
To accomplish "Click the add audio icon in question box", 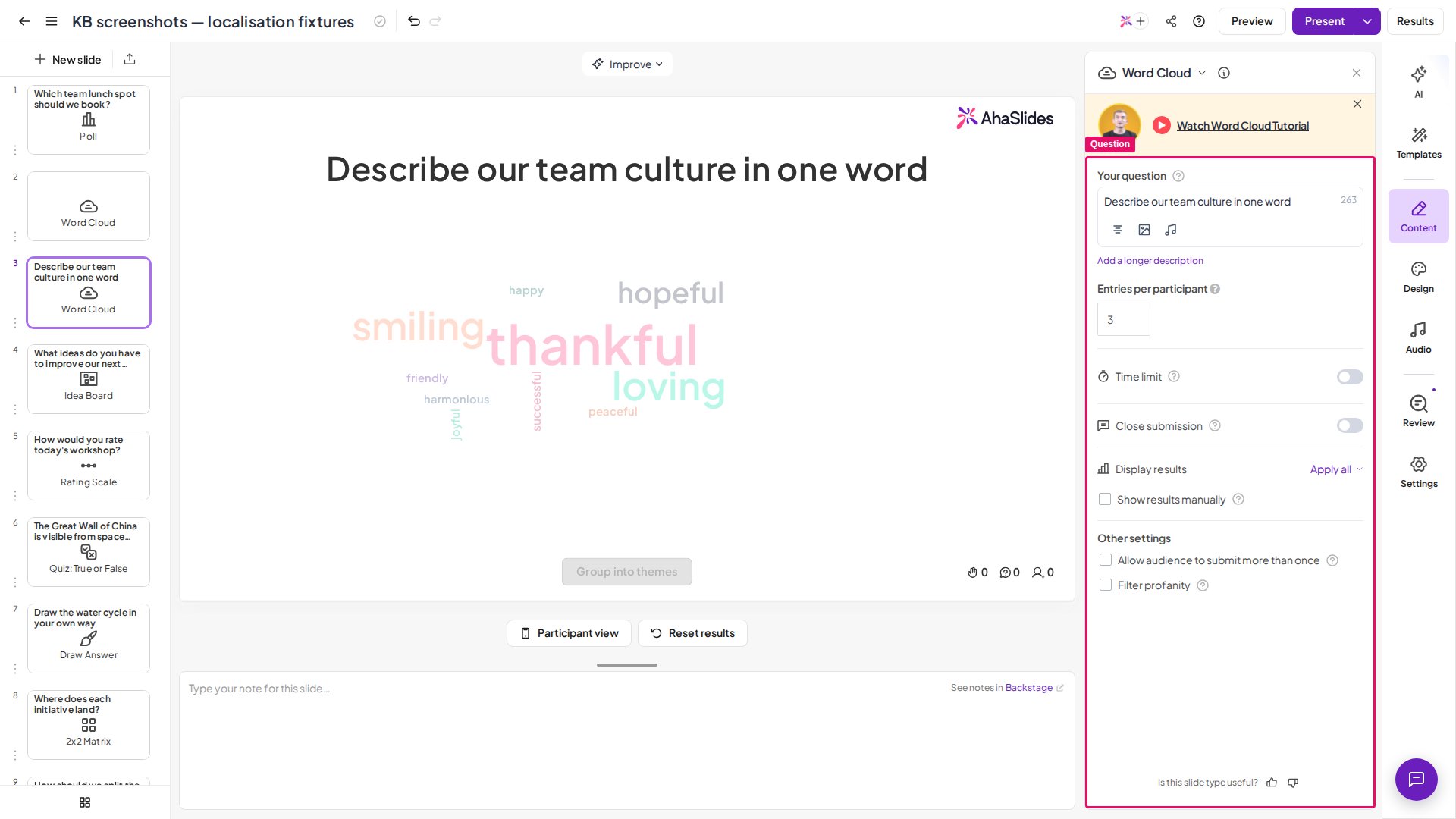I will click(x=1171, y=230).
